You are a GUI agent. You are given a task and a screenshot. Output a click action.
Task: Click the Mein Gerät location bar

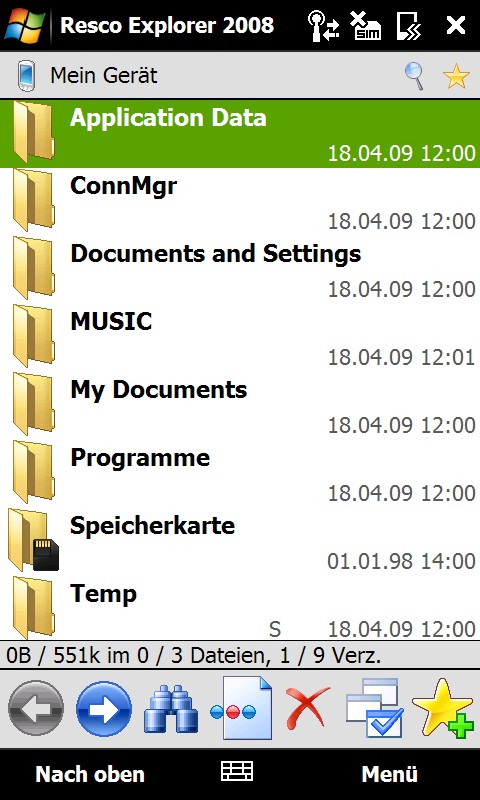click(240, 76)
